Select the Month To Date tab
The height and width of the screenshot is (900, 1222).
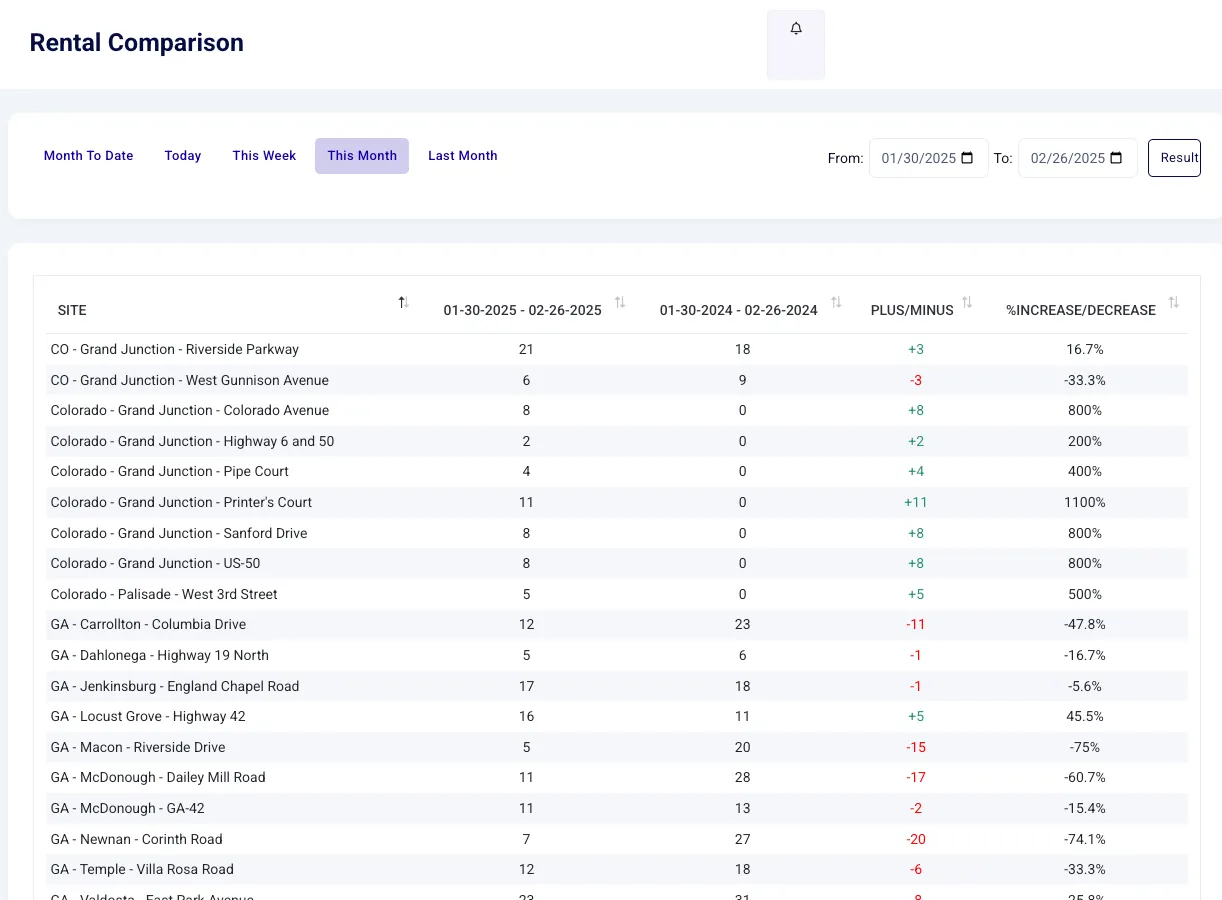point(89,156)
